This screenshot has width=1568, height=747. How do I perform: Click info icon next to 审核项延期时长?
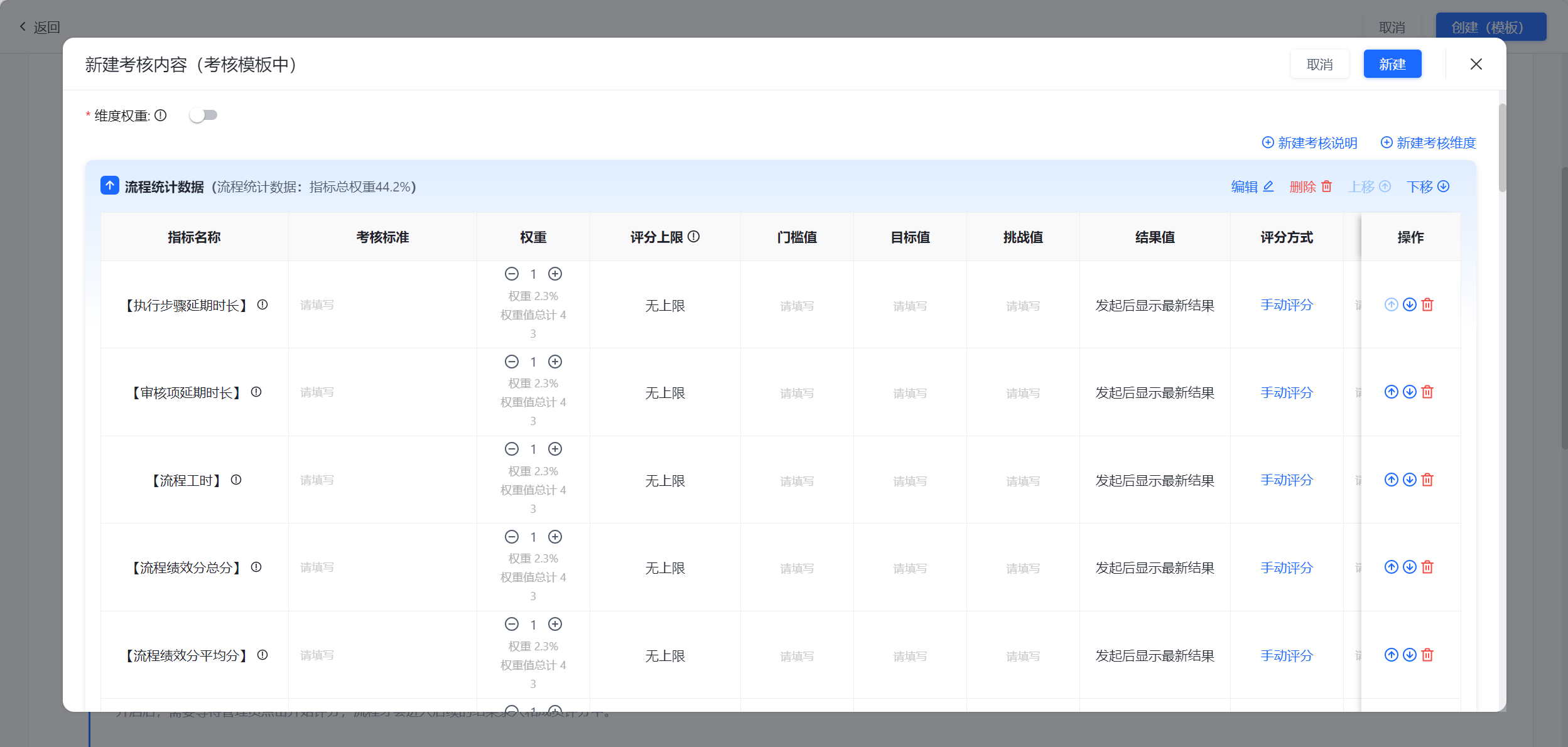[x=256, y=392]
